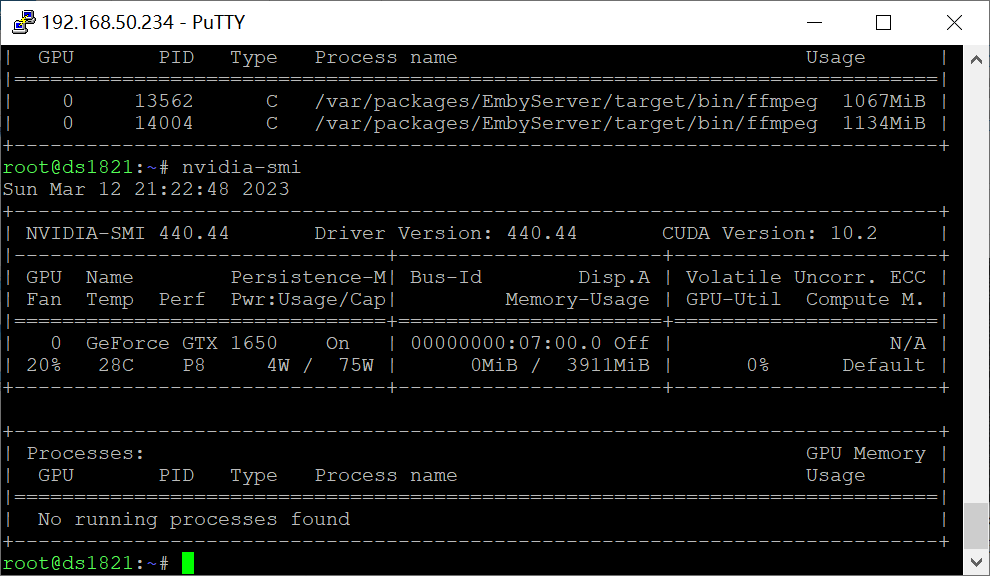This screenshot has width=990, height=576.
Task: Click the Sun Mar 12 timestamp line
Action: pos(145,189)
